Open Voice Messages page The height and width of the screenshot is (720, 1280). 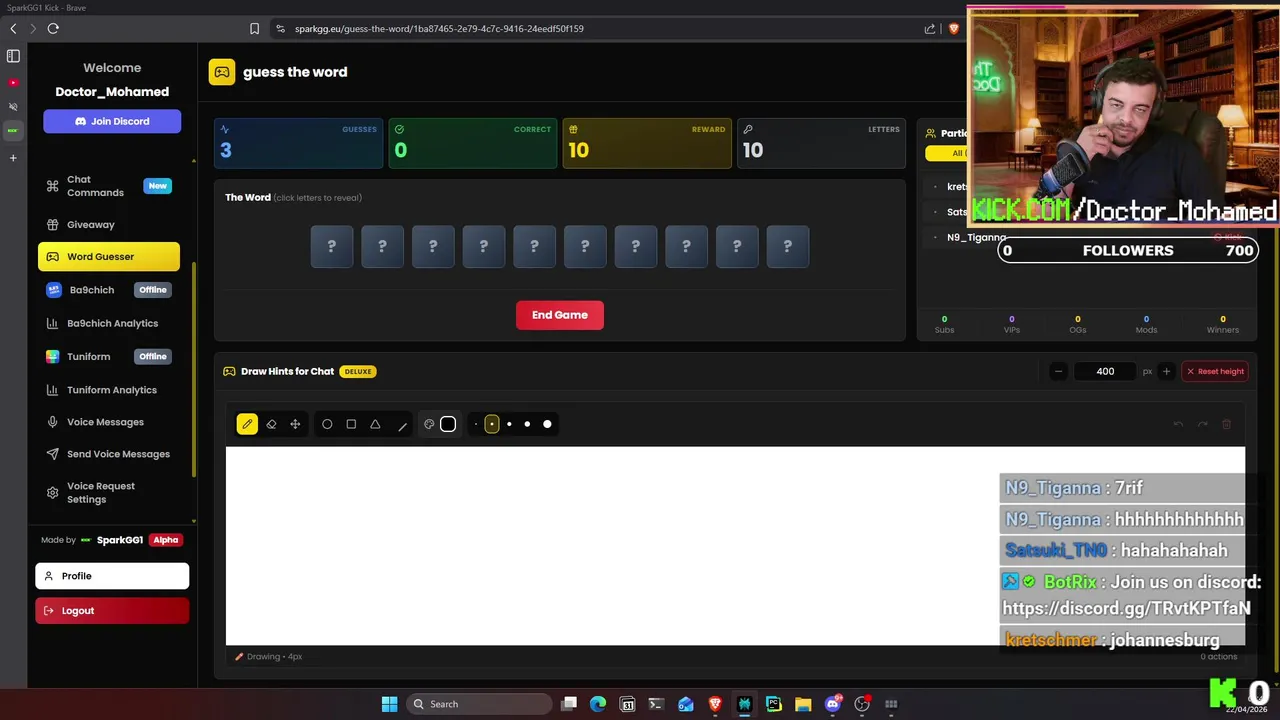109,422
